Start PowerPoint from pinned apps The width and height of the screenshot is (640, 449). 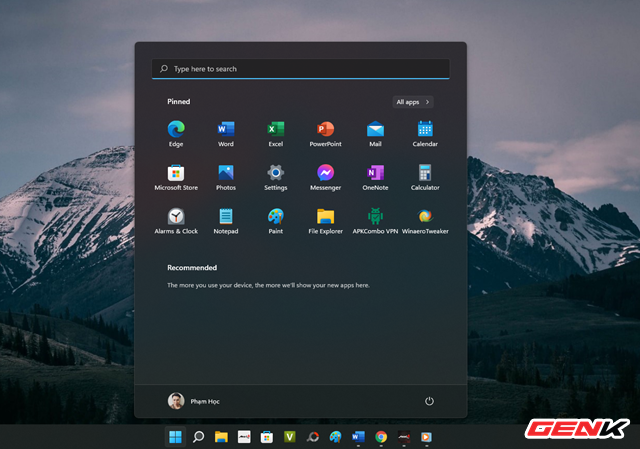click(x=325, y=133)
